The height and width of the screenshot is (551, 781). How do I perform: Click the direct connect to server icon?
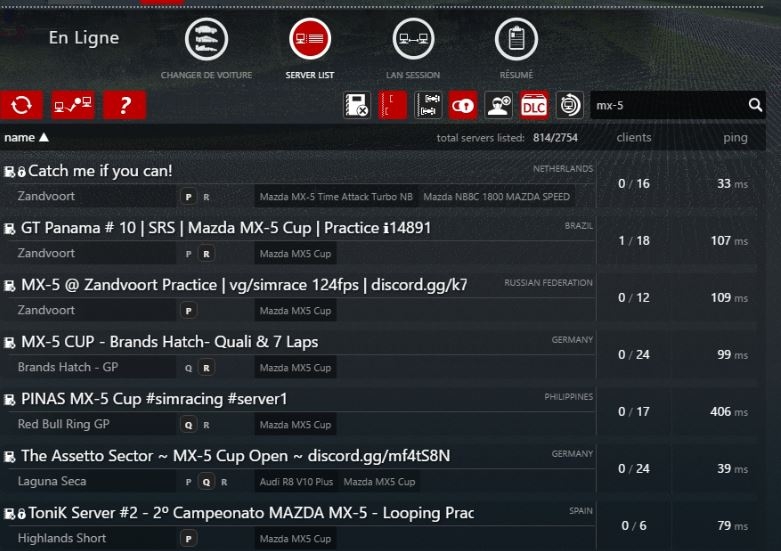pyautogui.click(x=73, y=105)
